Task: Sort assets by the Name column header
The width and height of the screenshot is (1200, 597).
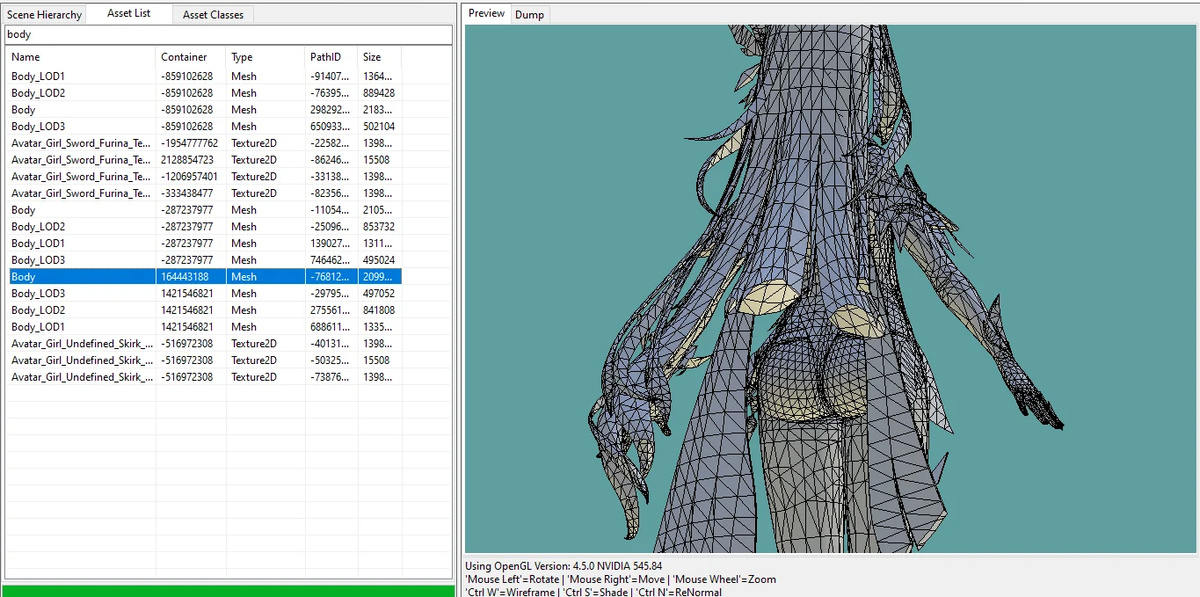Action: pos(80,57)
